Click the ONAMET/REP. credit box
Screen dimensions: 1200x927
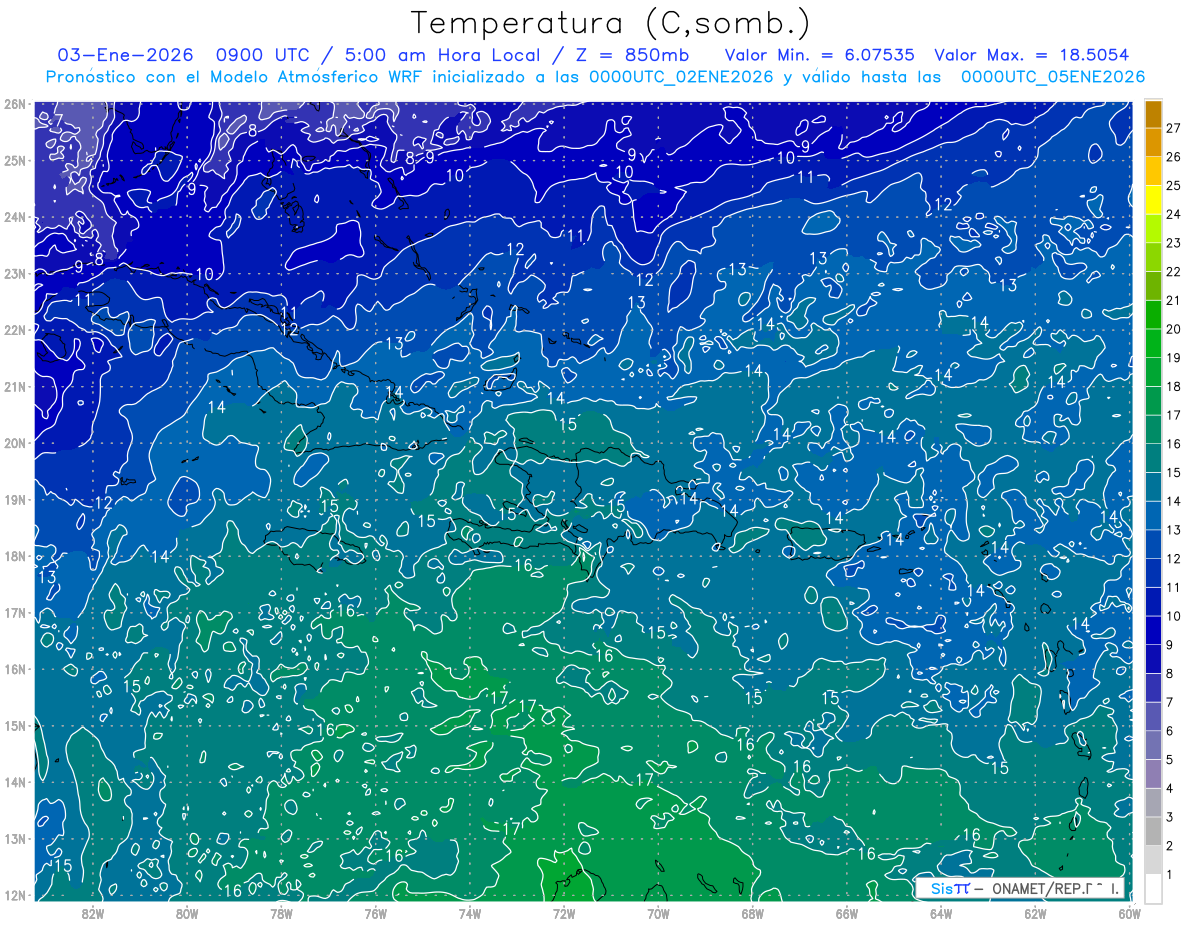tap(1021, 887)
